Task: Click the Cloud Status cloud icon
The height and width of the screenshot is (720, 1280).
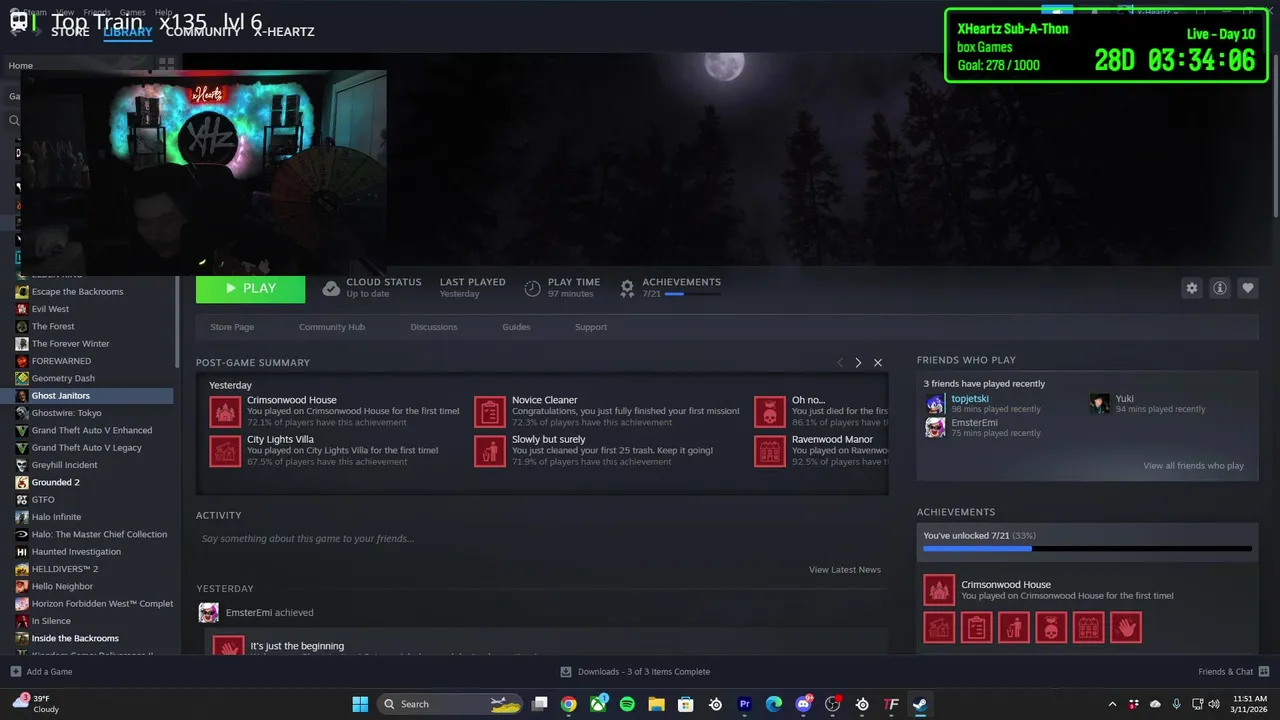Action: (x=331, y=288)
